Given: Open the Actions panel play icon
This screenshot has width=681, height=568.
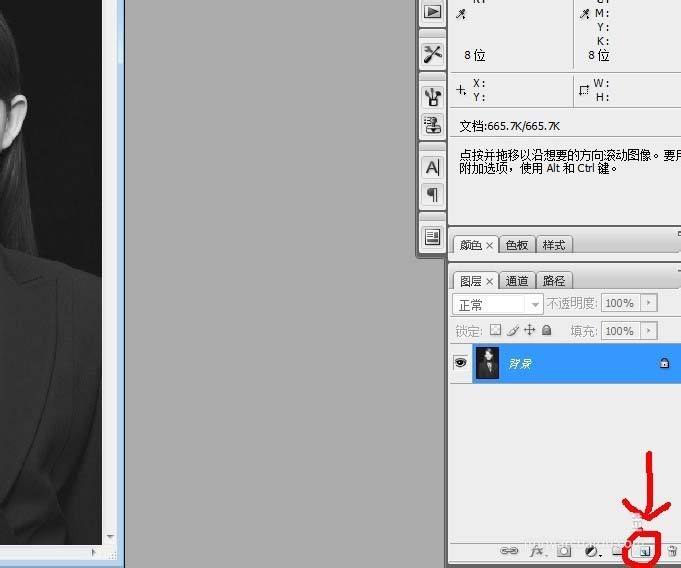Looking at the screenshot, I should (x=432, y=12).
